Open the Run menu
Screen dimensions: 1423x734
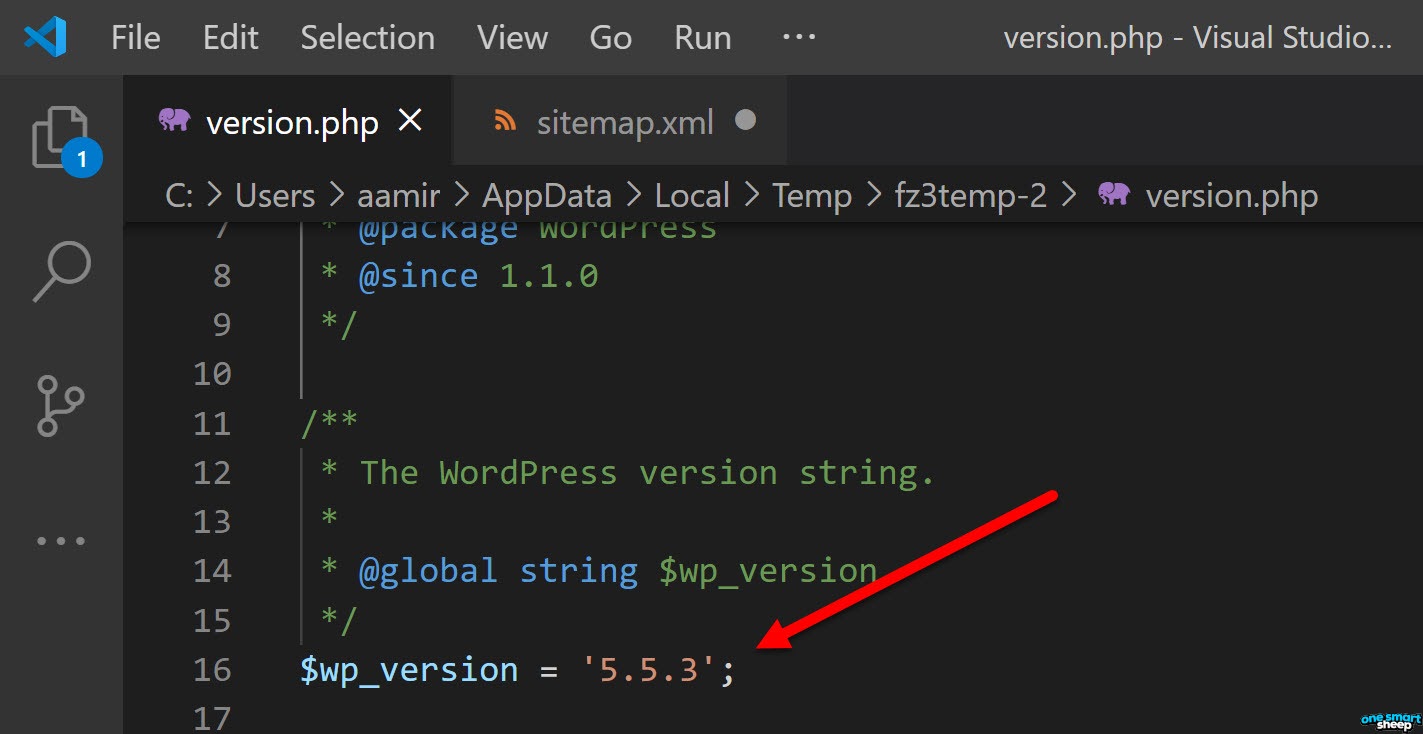[x=702, y=38]
